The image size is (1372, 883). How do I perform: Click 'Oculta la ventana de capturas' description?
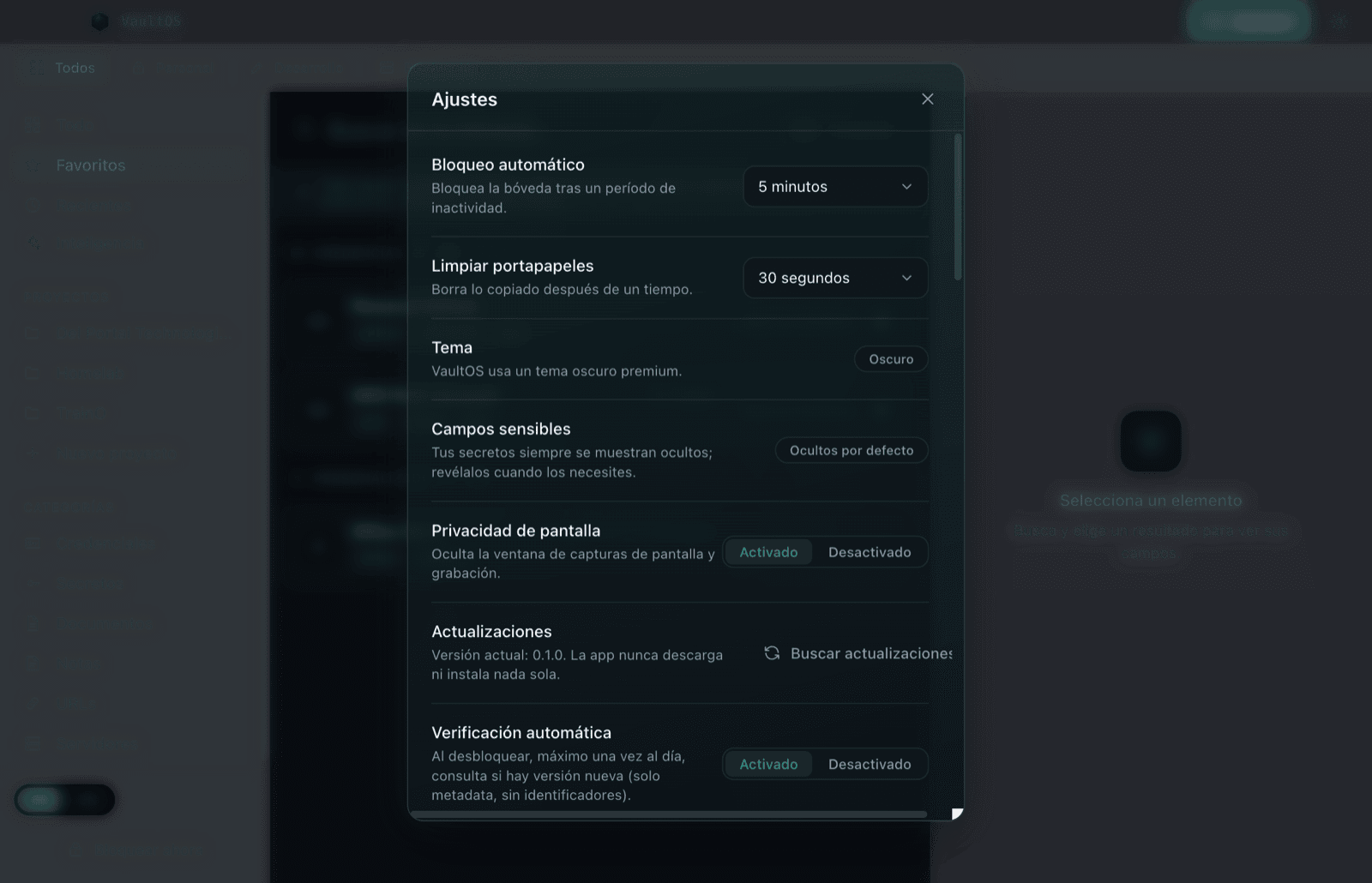pos(573,563)
